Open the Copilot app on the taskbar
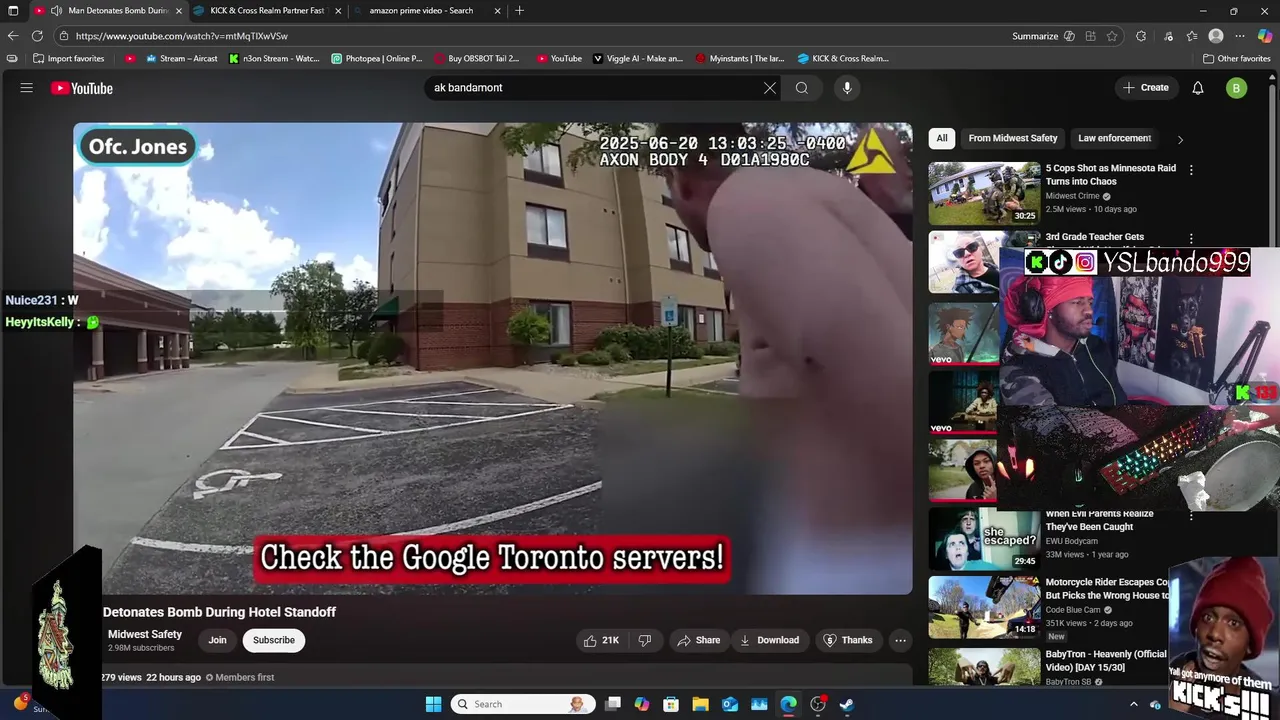 click(x=642, y=704)
